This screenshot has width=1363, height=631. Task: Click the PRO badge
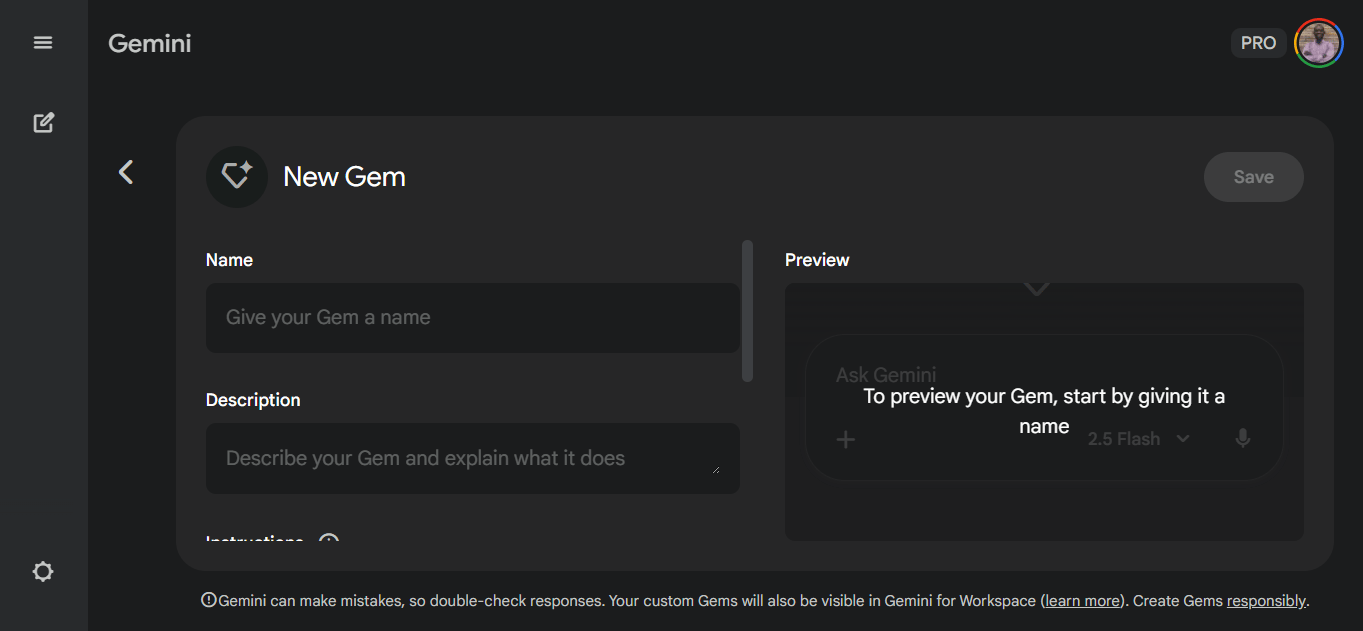(1258, 43)
